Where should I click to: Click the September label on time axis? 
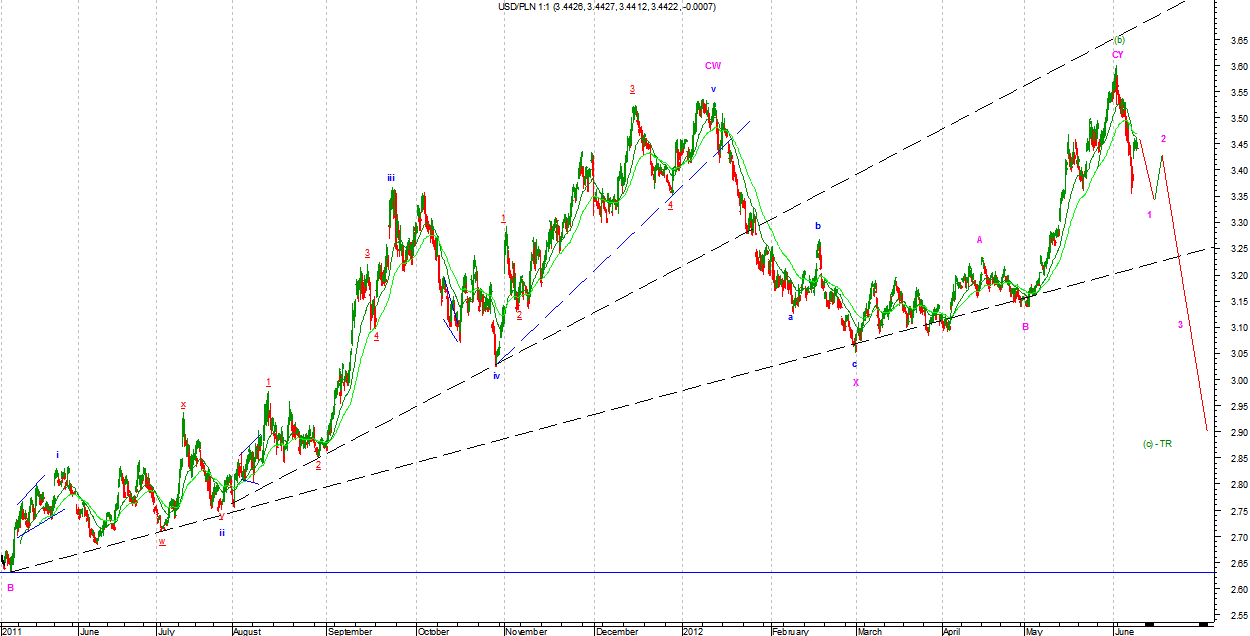[350, 631]
